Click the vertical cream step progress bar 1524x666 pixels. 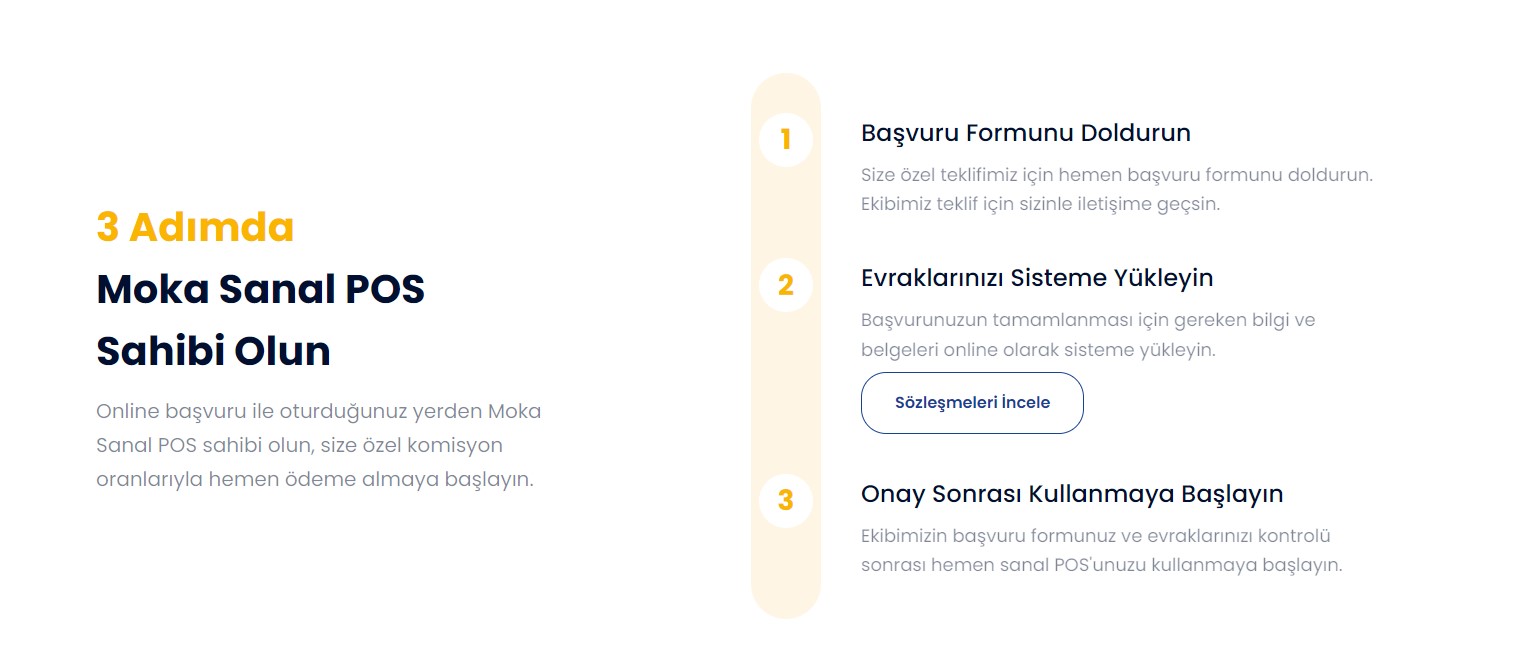785,346
